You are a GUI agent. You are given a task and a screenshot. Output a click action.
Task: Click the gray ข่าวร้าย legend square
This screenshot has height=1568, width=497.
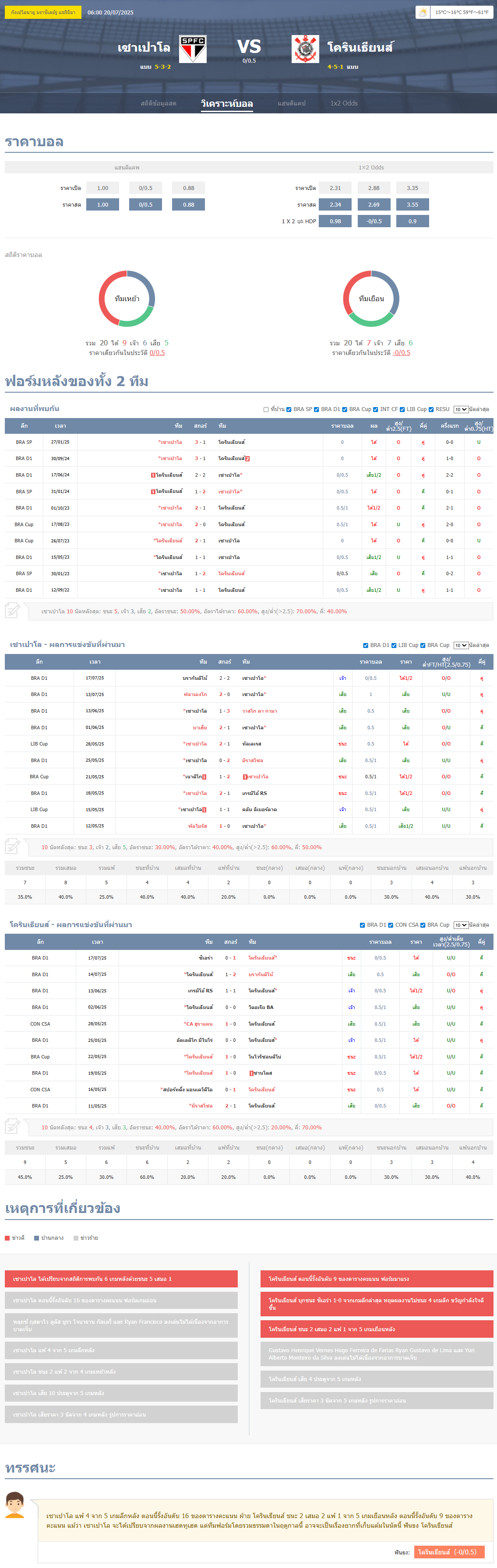click(x=75, y=1238)
